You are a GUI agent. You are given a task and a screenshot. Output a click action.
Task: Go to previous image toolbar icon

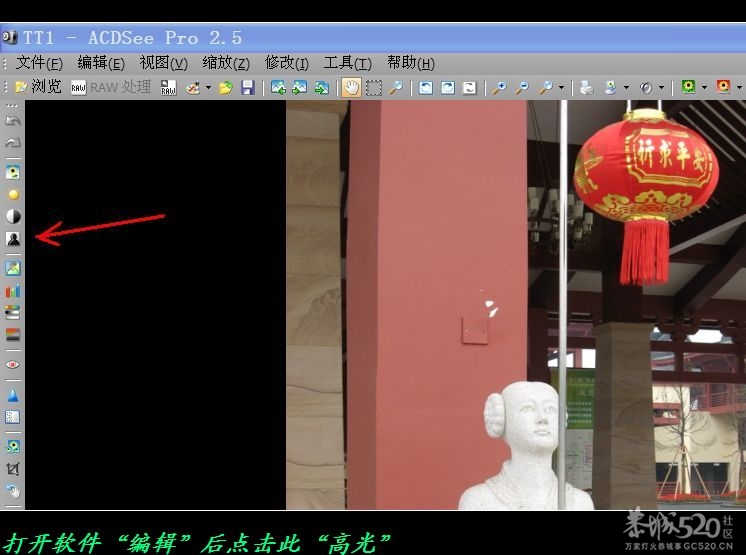point(278,88)
